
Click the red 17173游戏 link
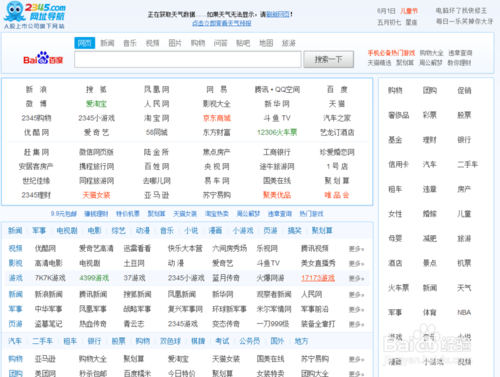[x=318, y=278]
